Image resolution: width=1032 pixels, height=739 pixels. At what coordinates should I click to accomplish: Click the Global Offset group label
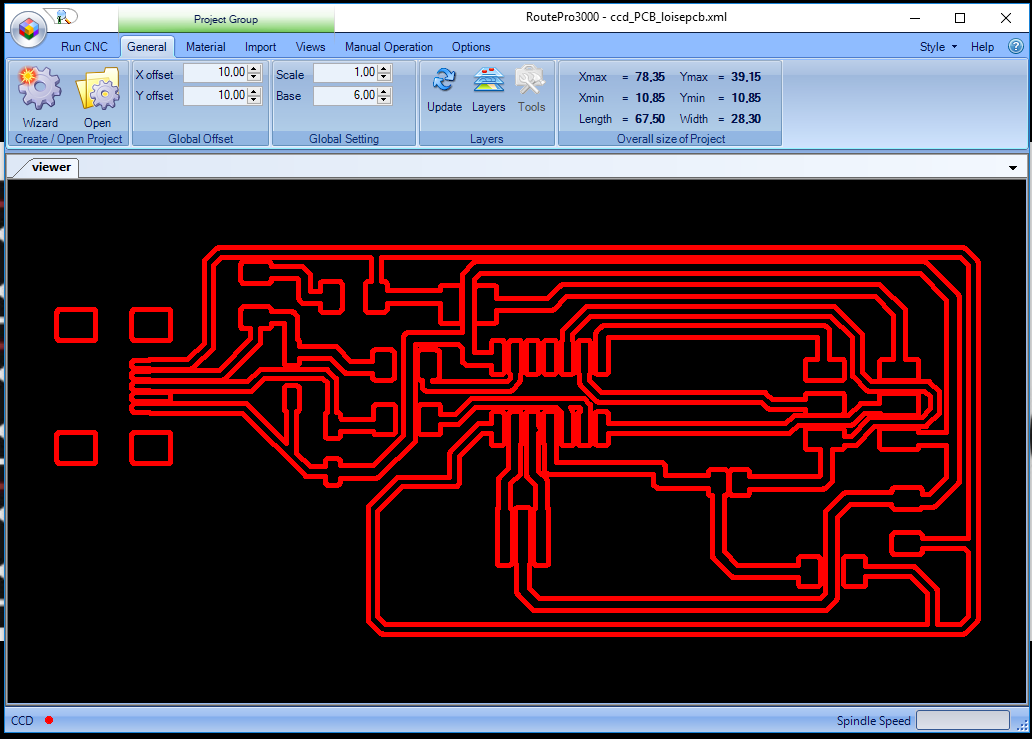tap(201, 139)
